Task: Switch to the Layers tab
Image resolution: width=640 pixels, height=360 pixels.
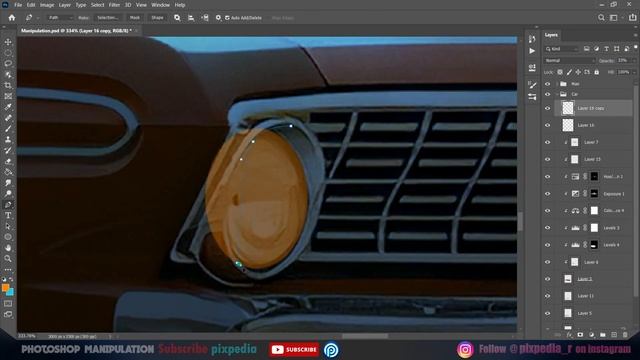Action: pos(551,35)
